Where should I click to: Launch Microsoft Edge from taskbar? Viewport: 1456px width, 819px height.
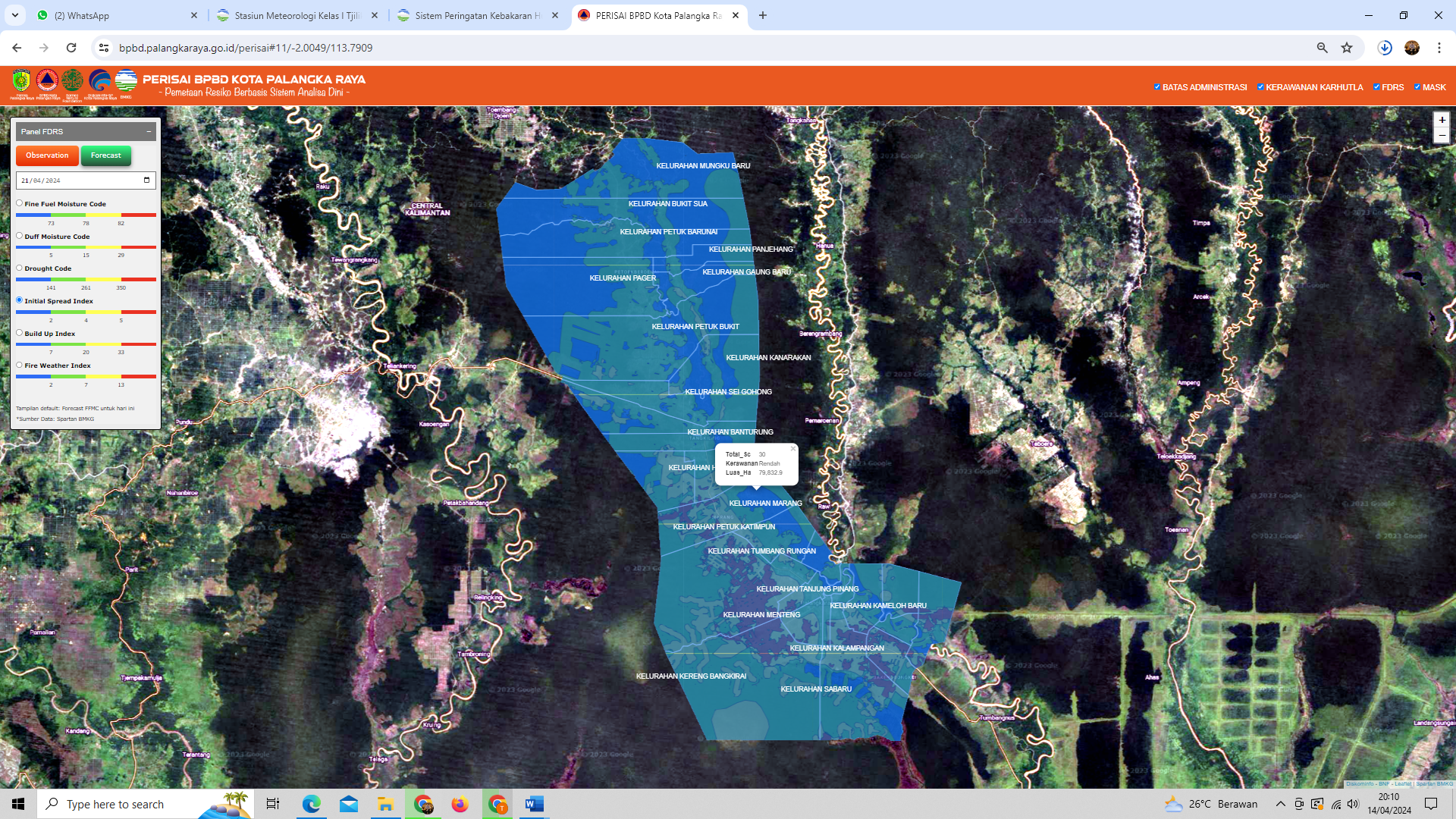pos(311,804)
